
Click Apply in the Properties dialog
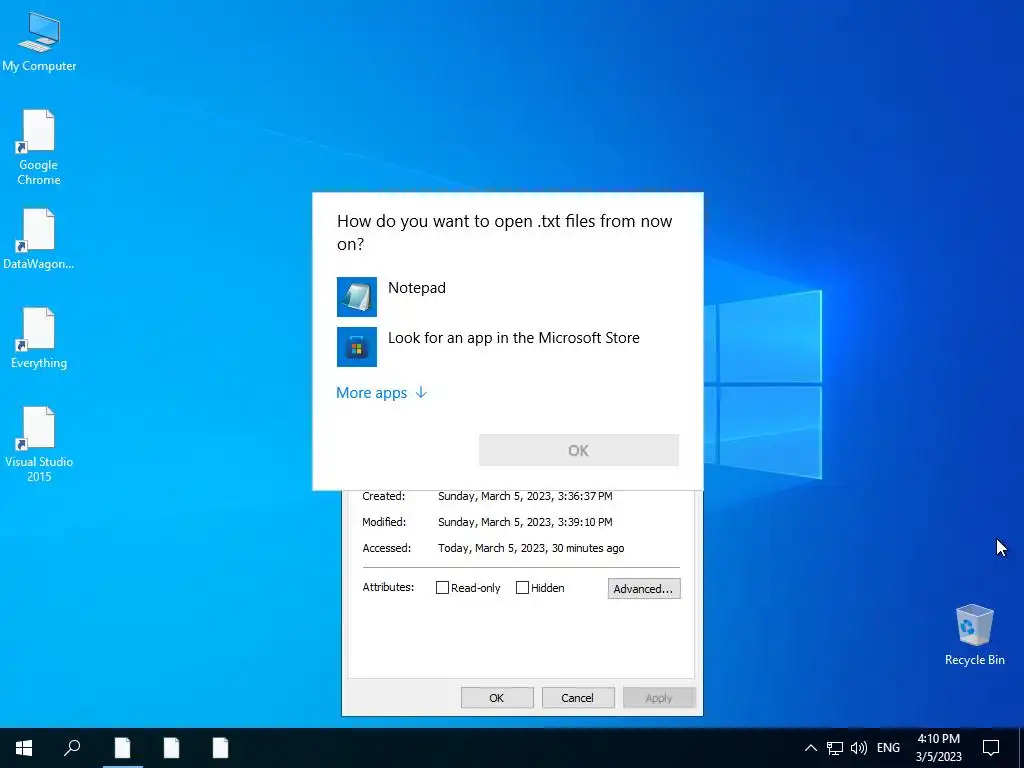[659, 697]
